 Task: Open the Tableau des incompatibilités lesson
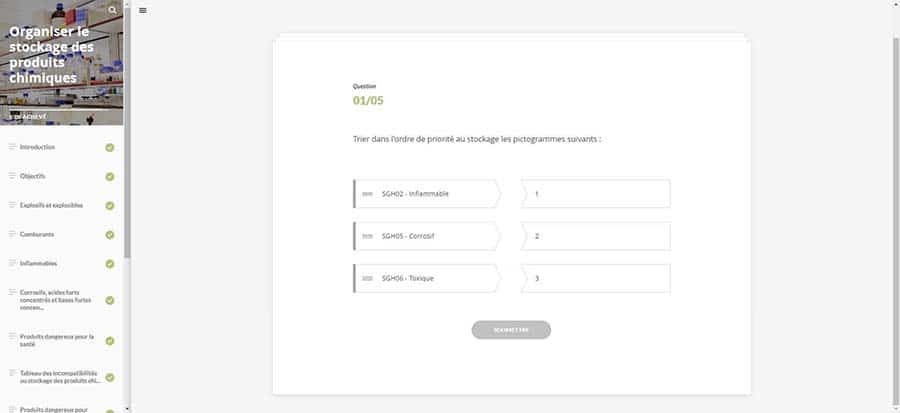click(x=58, y=376)
